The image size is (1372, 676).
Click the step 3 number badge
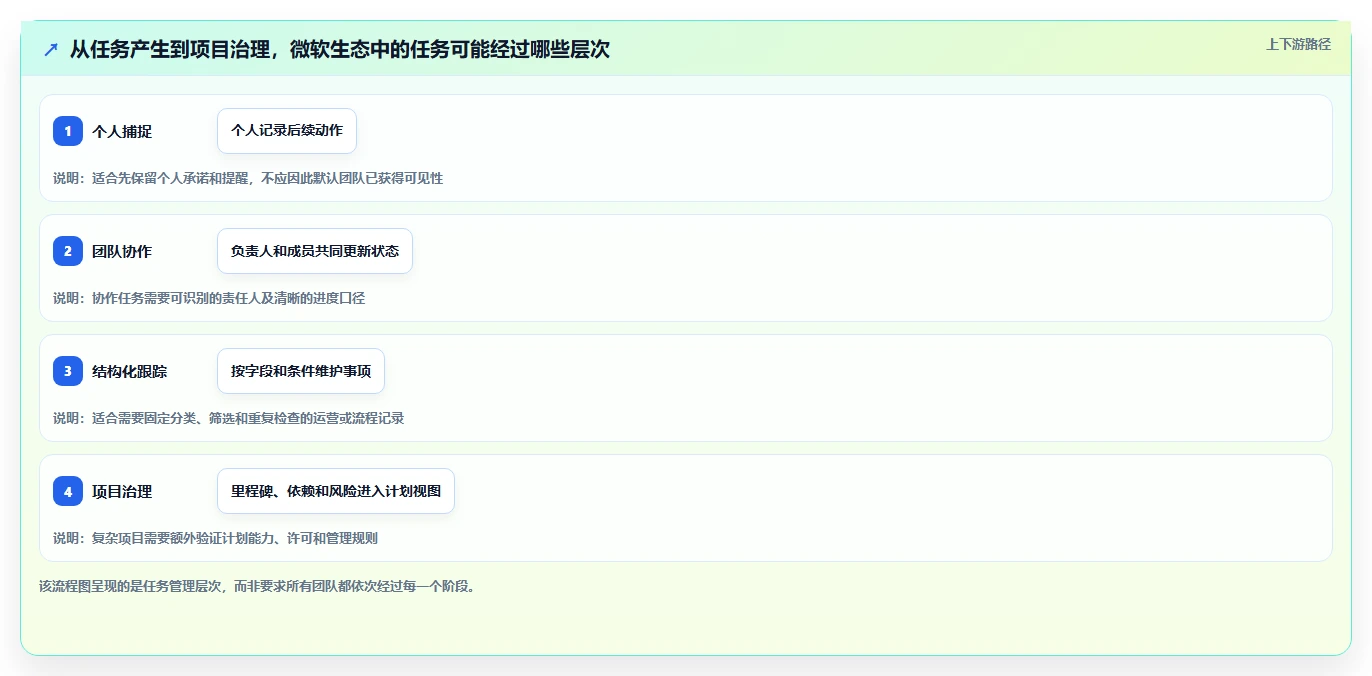coord(68,371)
